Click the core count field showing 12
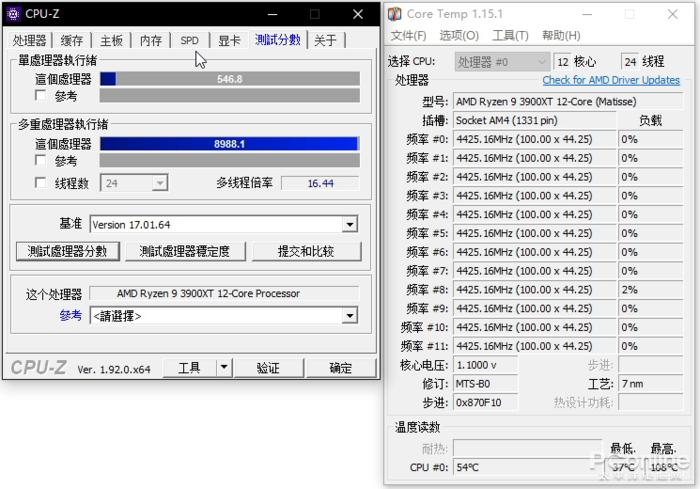This screenshot has width=700, height=489. tap(562, 62)
